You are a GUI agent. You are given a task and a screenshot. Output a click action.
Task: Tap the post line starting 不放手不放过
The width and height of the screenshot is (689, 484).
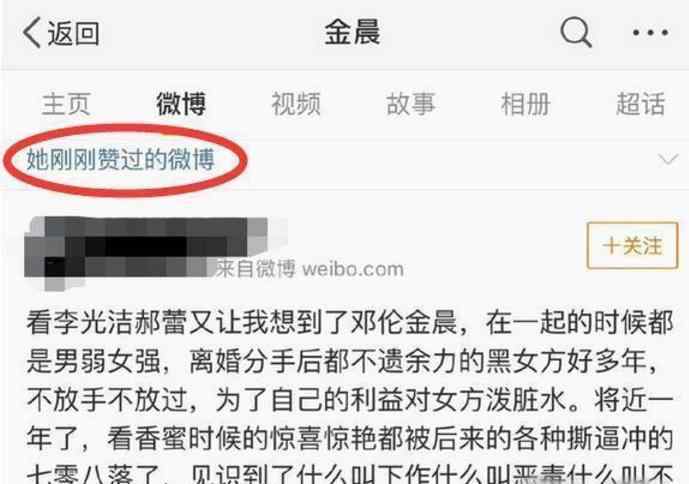click(350, 400)
